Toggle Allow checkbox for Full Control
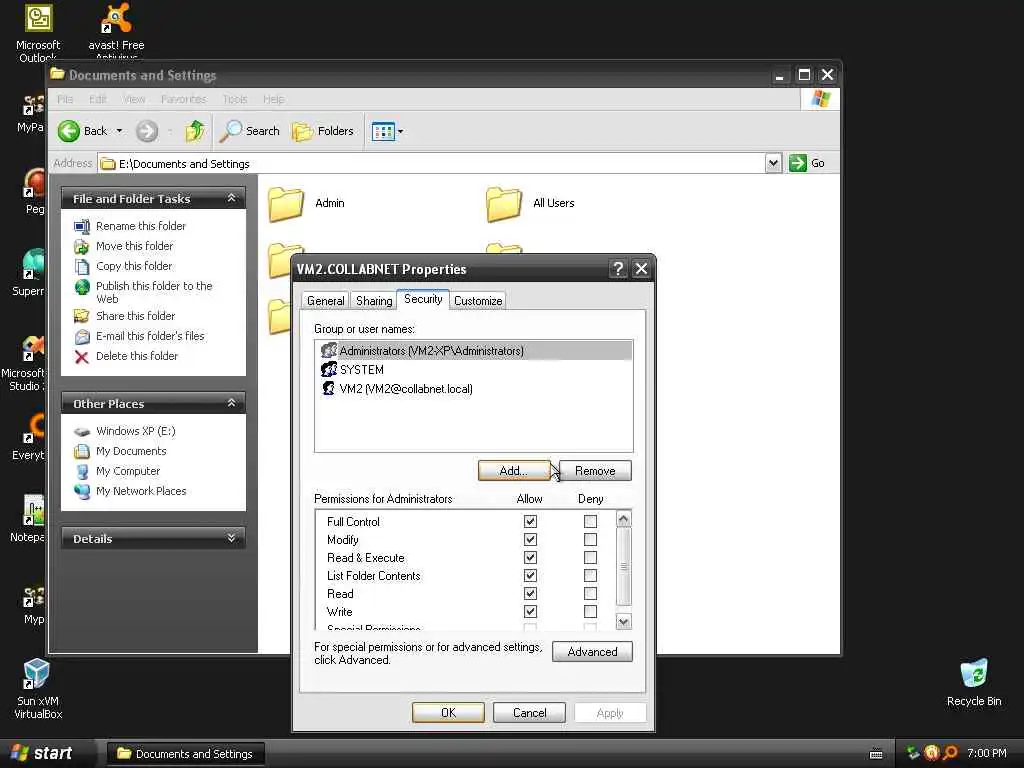Screen dimensions: 1024x768 pyautogui.click(x=530, y=522)
